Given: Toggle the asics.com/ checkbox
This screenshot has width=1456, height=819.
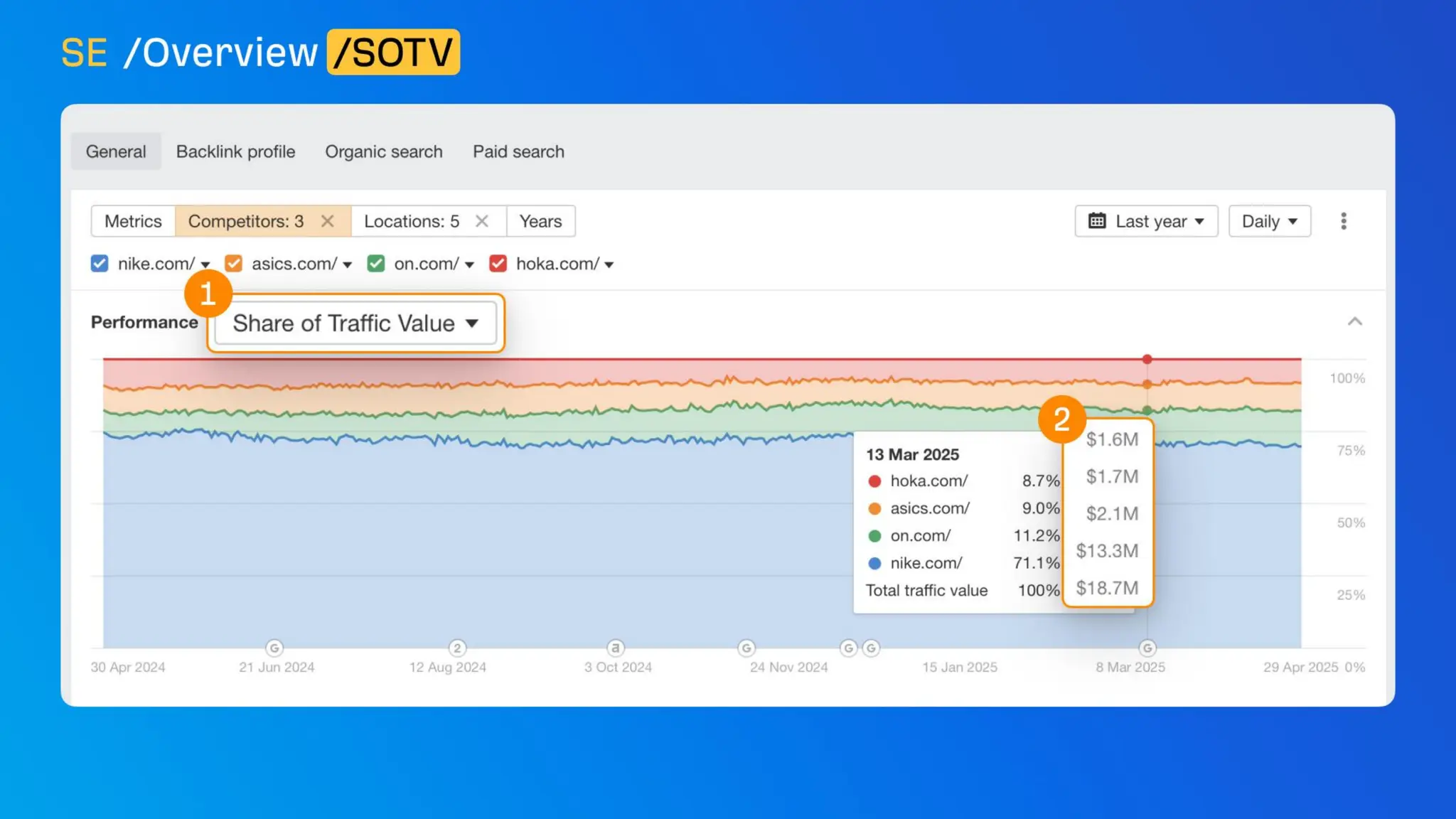Looking at the screenshot, I should point(233,264).
